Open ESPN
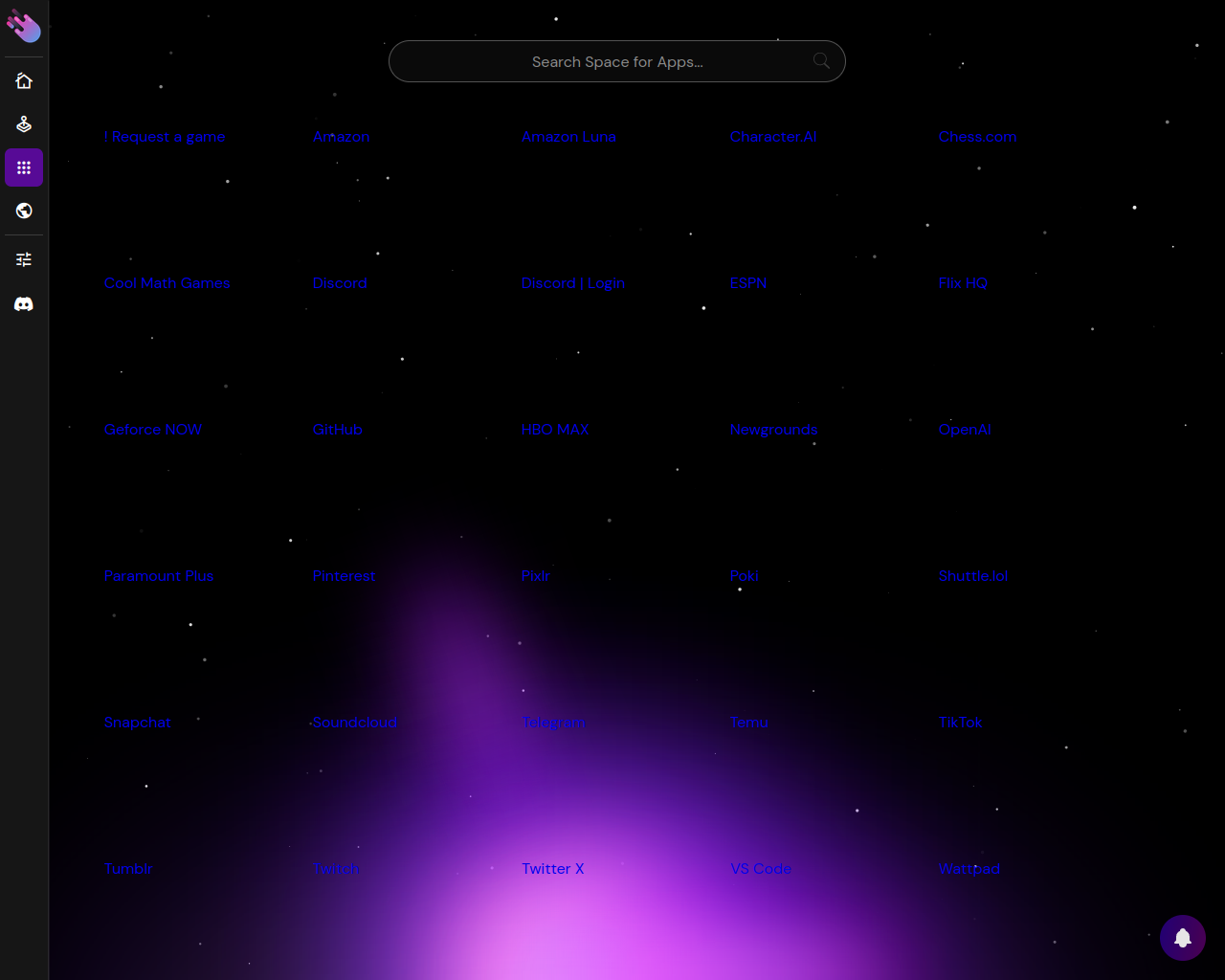Viewport: 1225px width, 980px height. pyautogui.click(x=748, y=283)
